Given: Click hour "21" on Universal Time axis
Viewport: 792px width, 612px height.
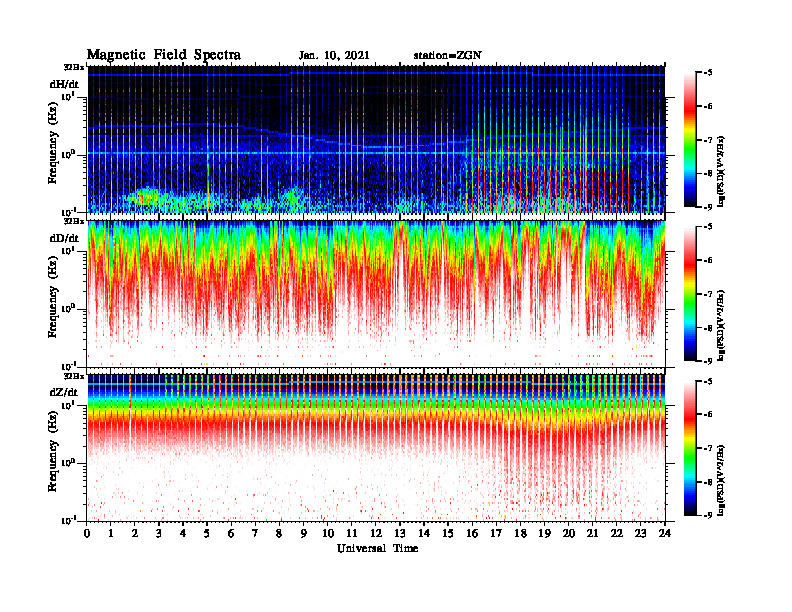Looking at the screenshot, I should click(x=592, y=533).
